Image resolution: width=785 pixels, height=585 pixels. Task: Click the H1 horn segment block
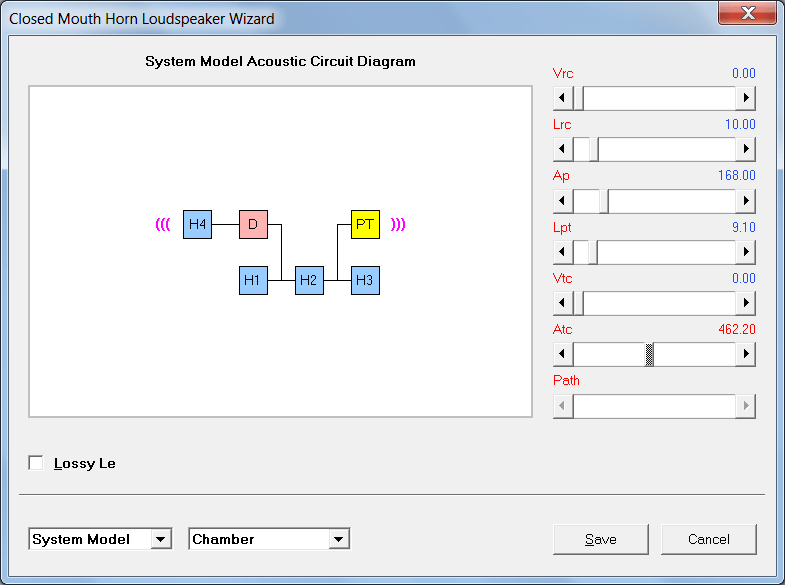(253, 280)
